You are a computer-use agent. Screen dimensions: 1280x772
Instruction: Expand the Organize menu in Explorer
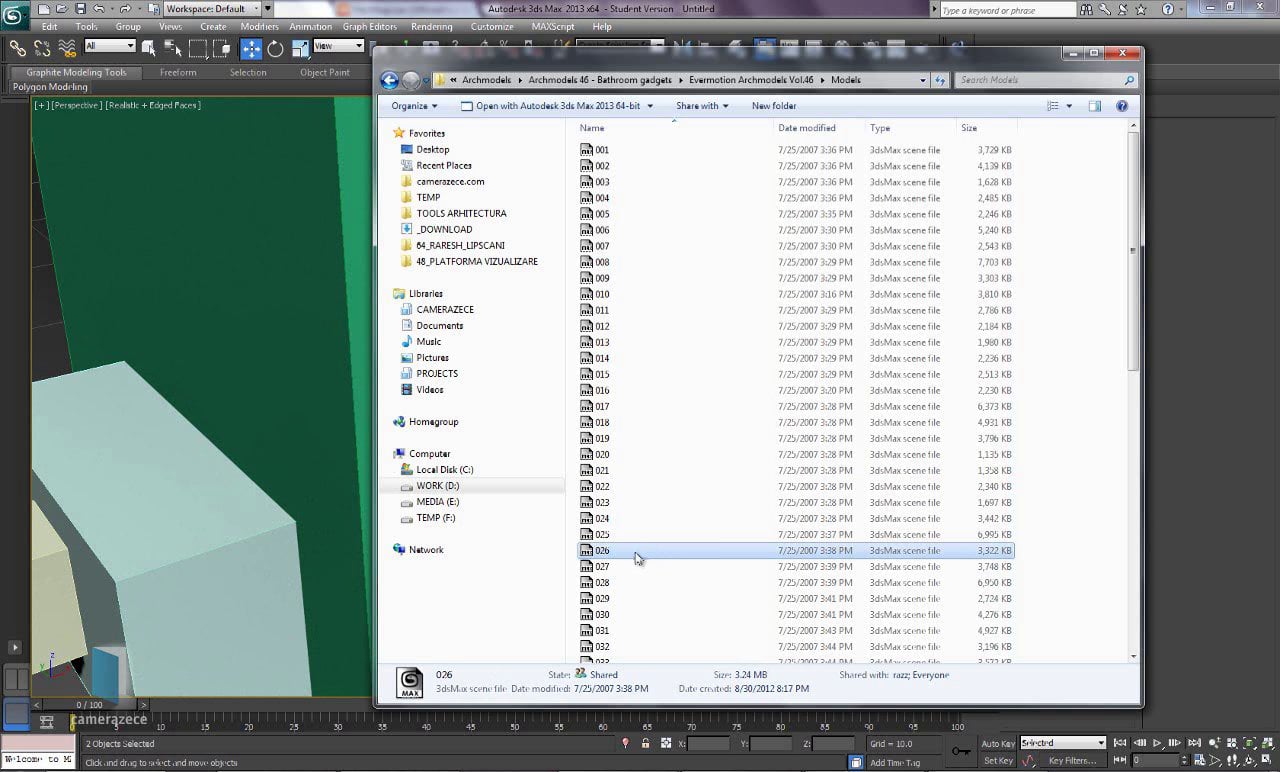click(x=414, y=106)
